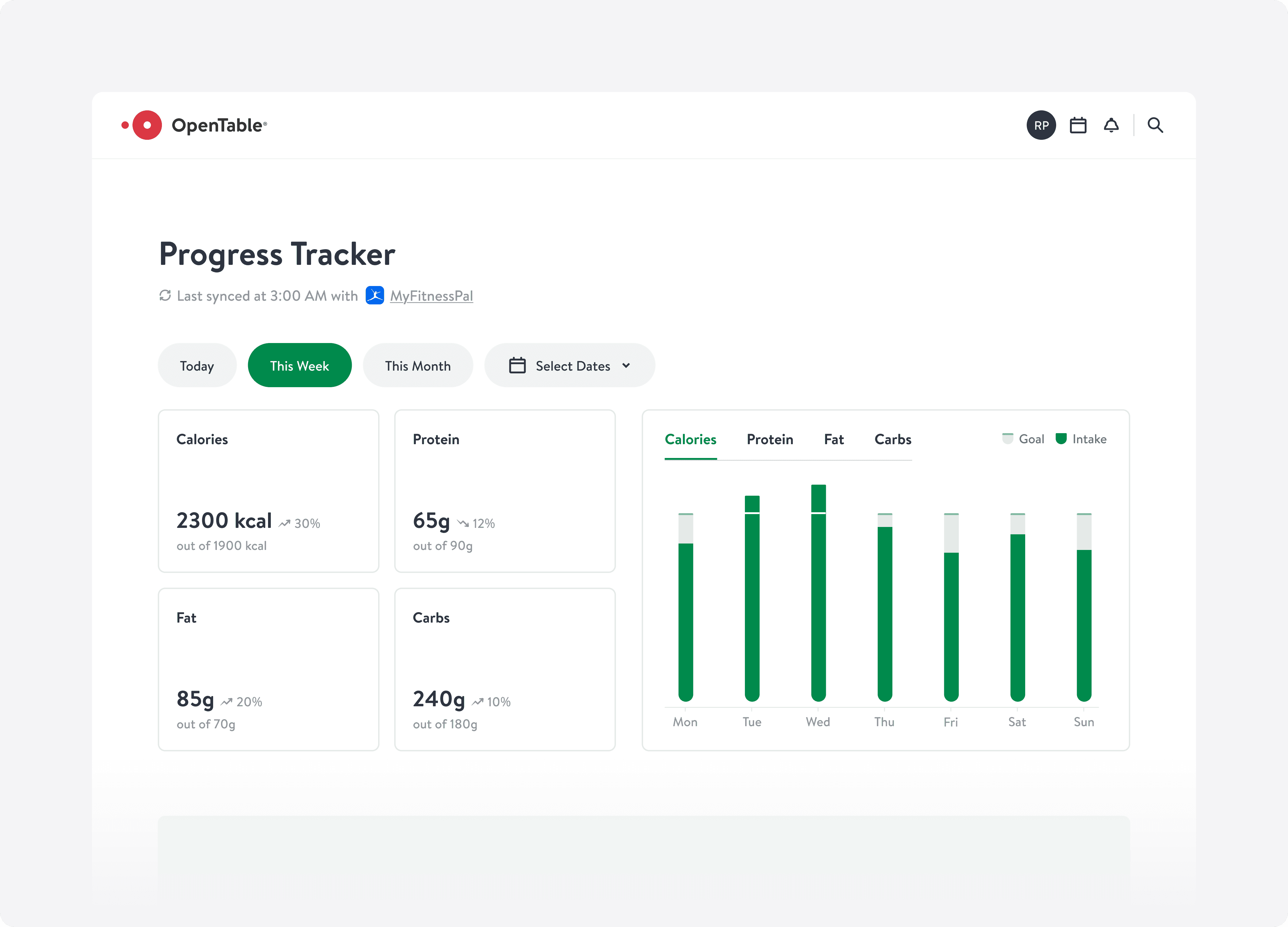The width and height of the screenshot is (1288, 927).
Task: Expand the Select Dates dropdown arrow
Action: tap(626, 365)
